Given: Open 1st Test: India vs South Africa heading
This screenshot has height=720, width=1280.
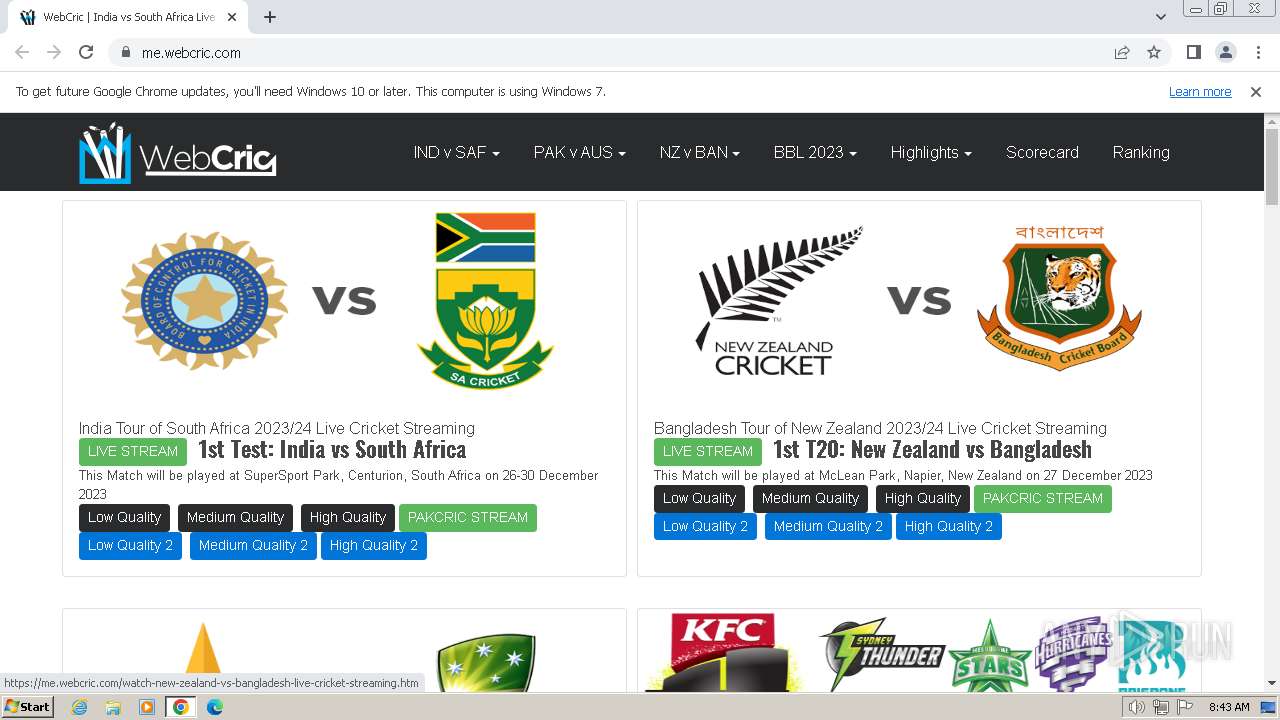Looking at the screenshot, I should (332, 450).
